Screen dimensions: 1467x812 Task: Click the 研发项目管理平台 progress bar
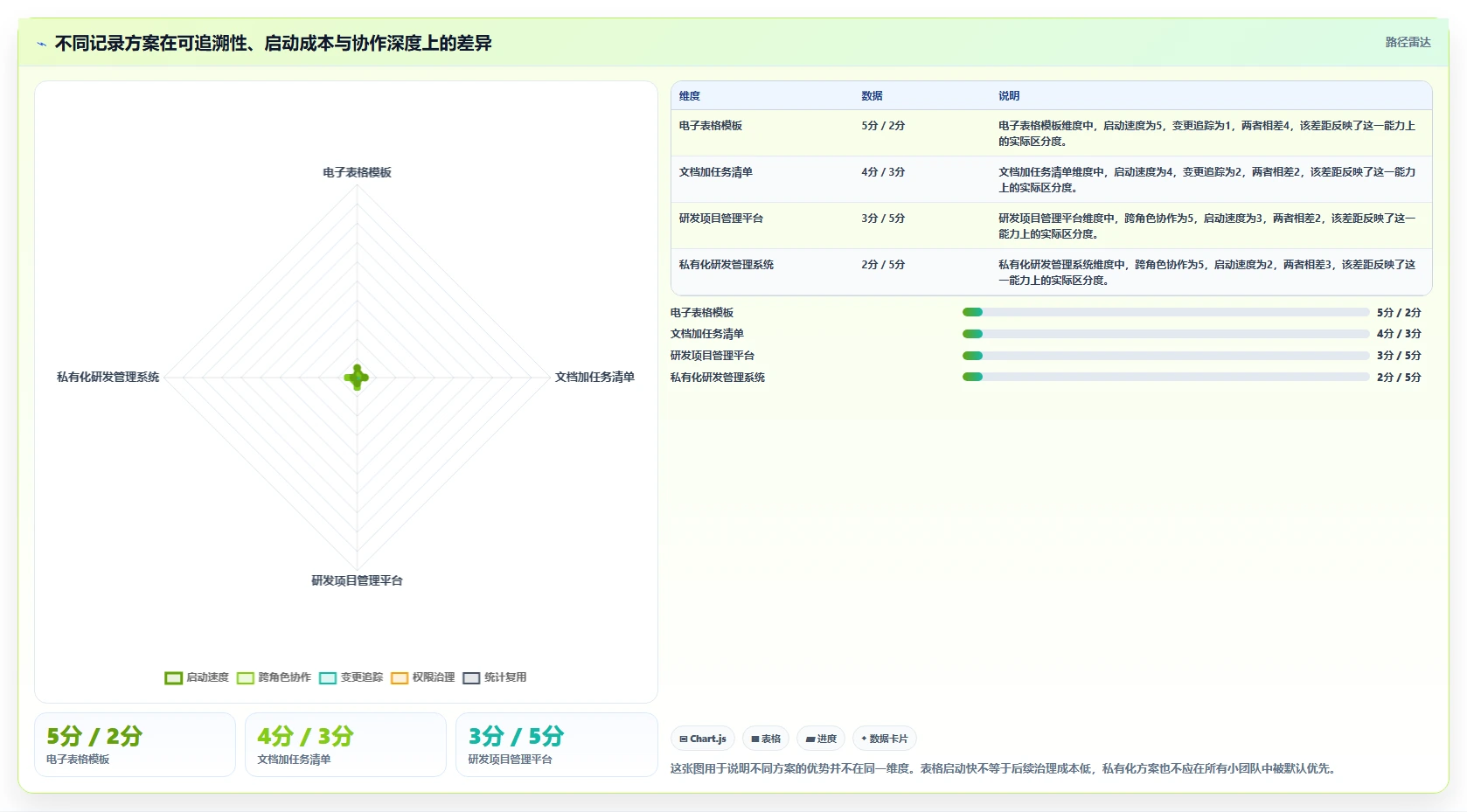[1165, 356]
